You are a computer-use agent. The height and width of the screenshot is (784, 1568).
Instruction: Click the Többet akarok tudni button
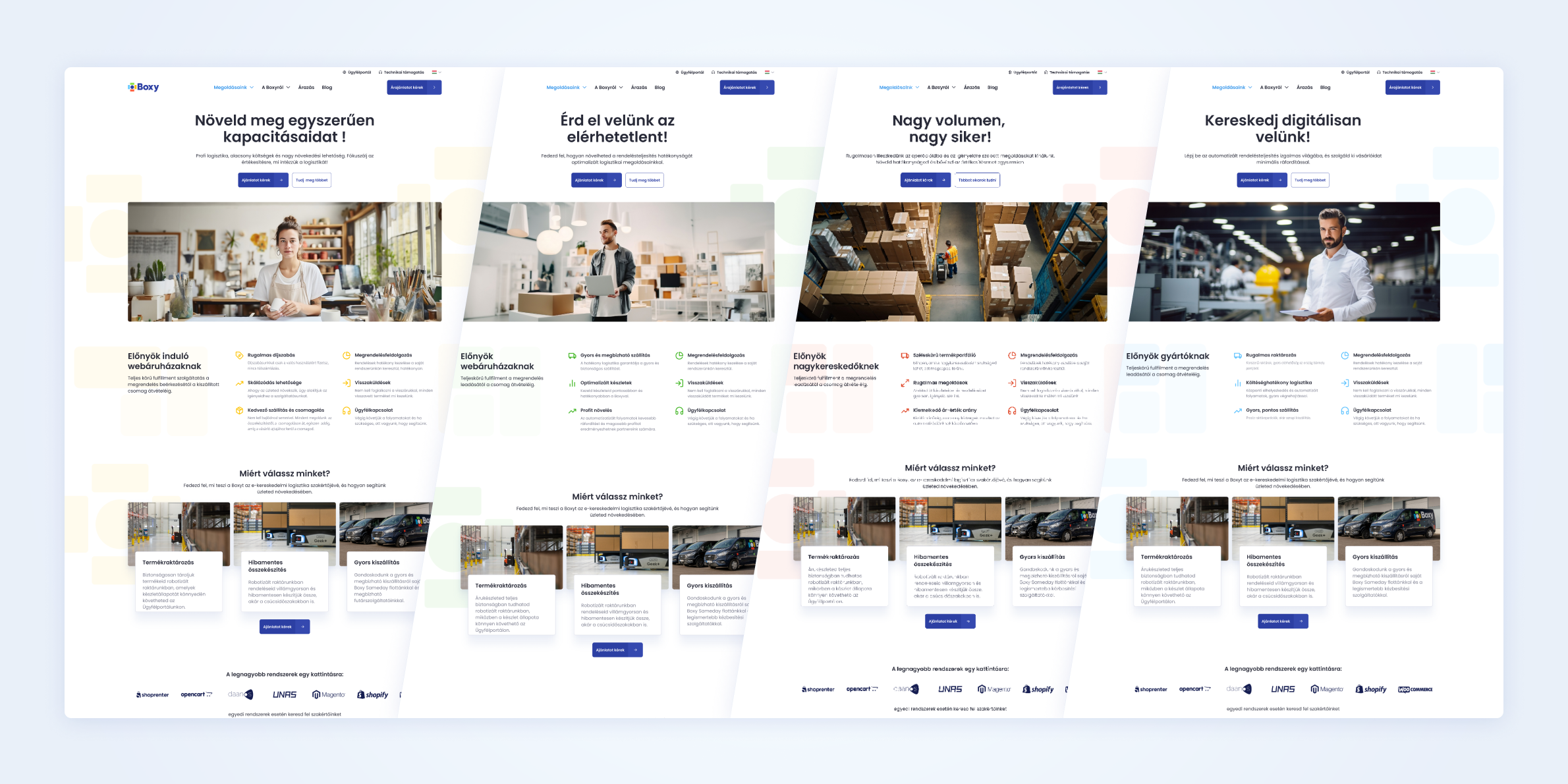click(x=977, y=180)
